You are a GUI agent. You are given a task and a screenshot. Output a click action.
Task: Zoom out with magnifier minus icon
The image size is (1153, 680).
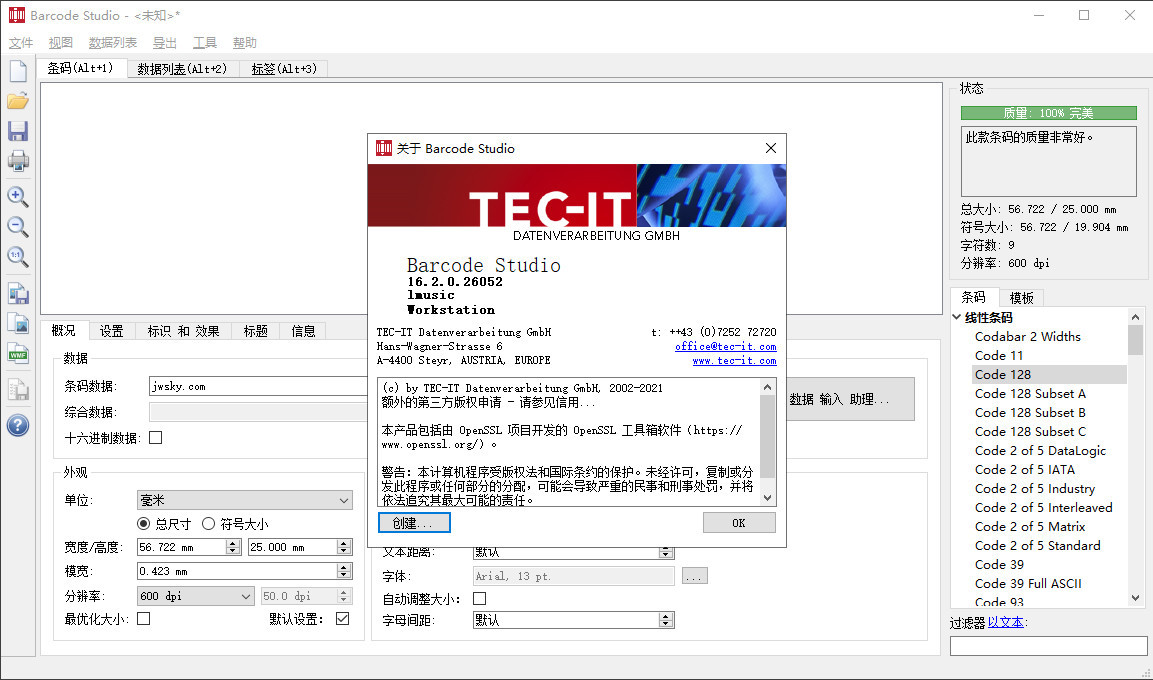[18, 226]
